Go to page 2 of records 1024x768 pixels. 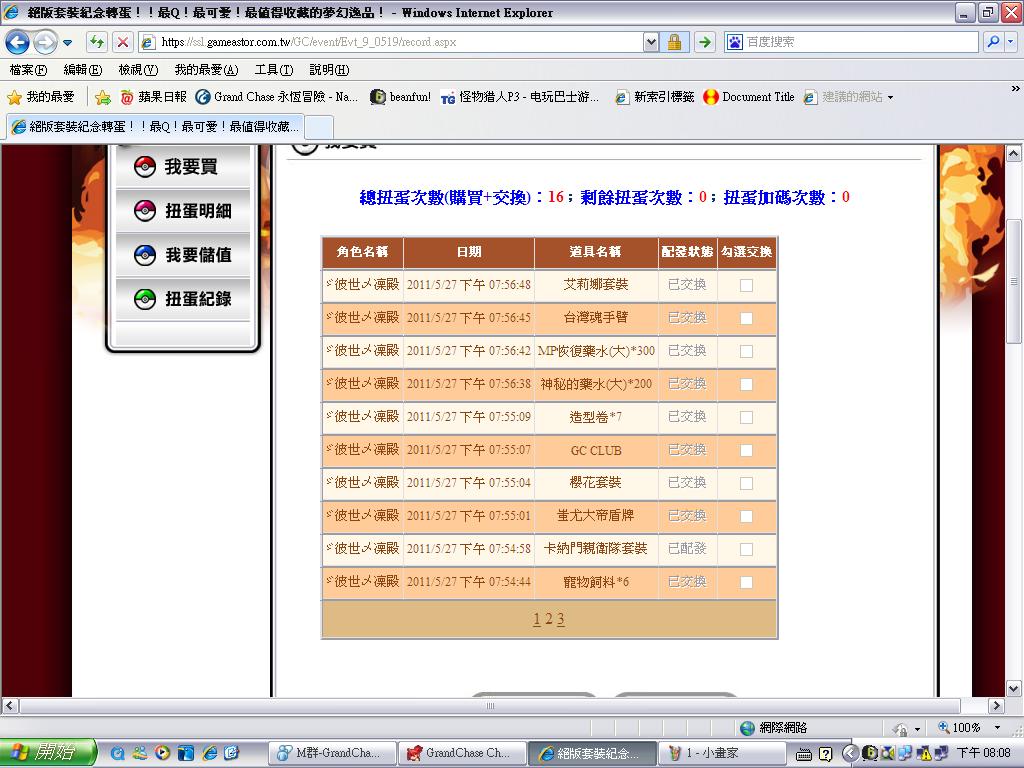[548, 619]
